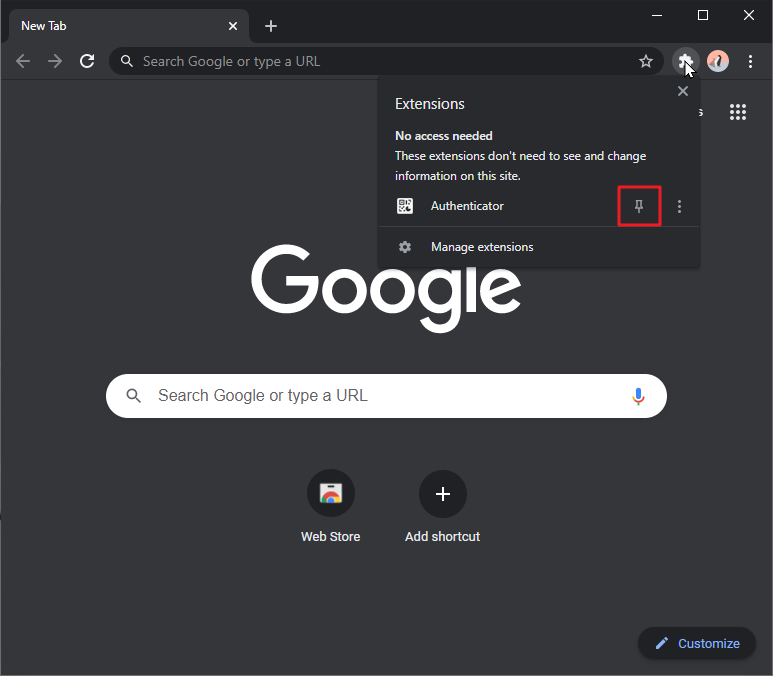The width and height of the screenshot is (773, 676).
Task: Click the address bar URL field
Action: 380,61
